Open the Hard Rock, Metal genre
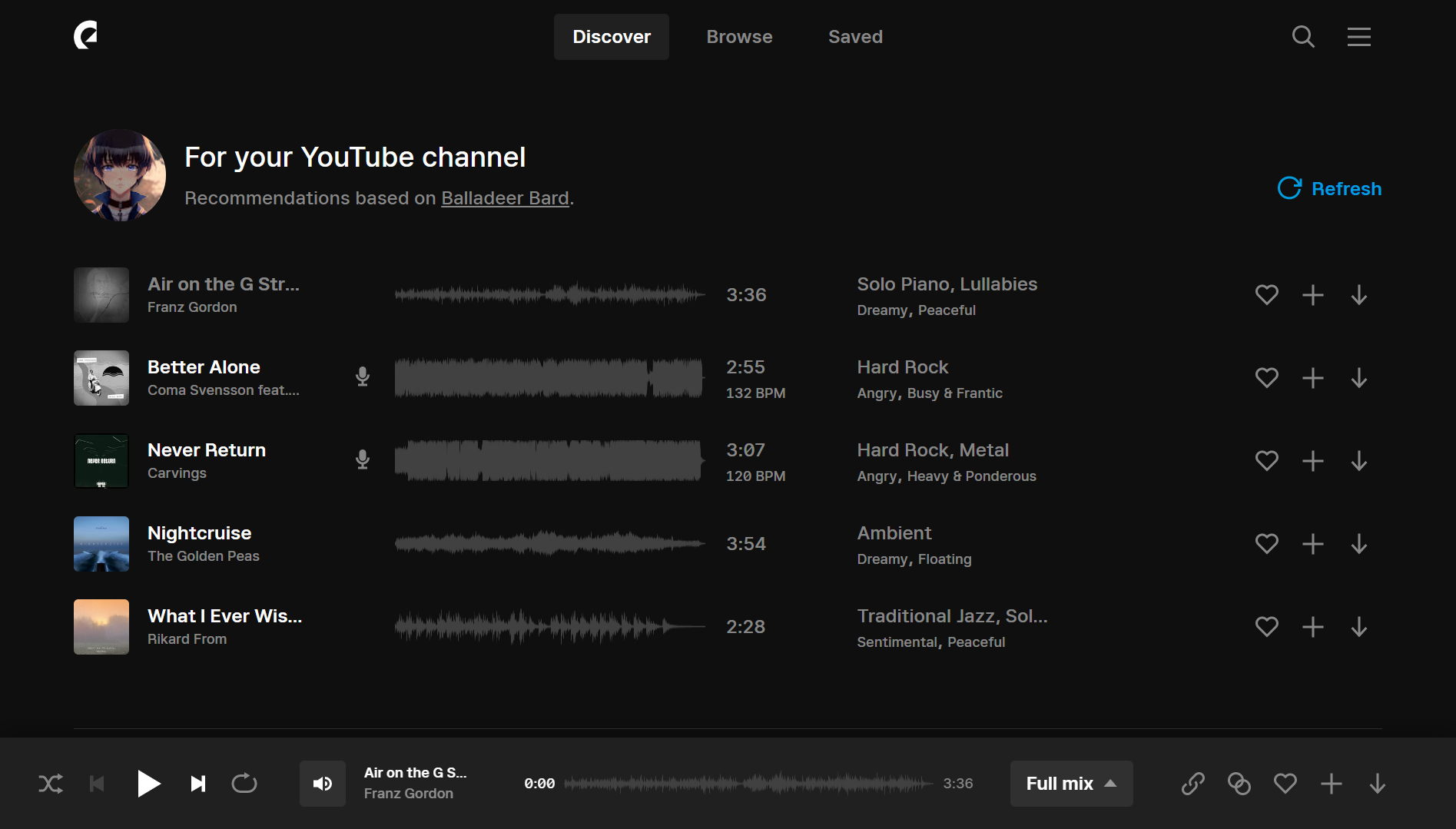The image size is (1456, 829). click(933, 450)
